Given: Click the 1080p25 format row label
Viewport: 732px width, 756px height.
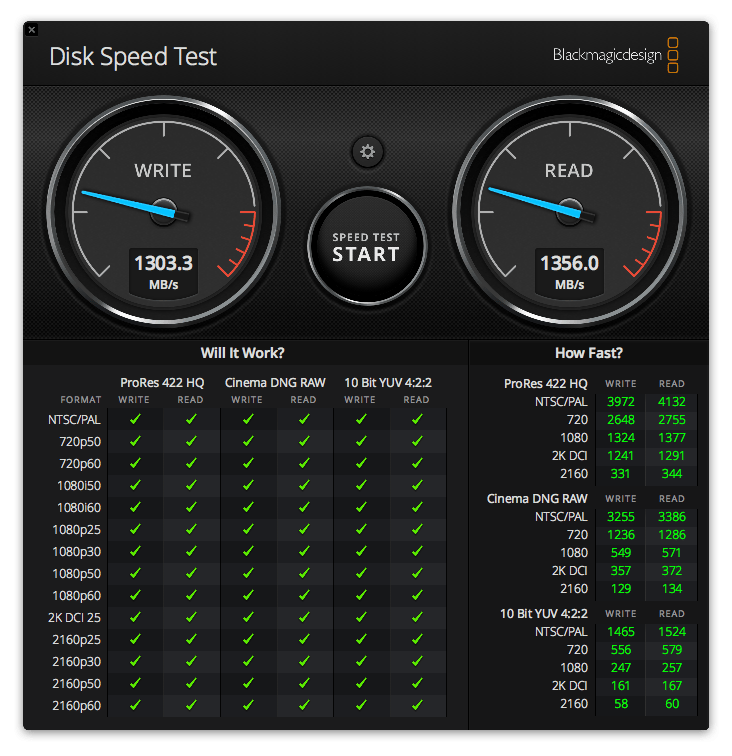Looking at the screenshot, I should (x=77, y=530).
